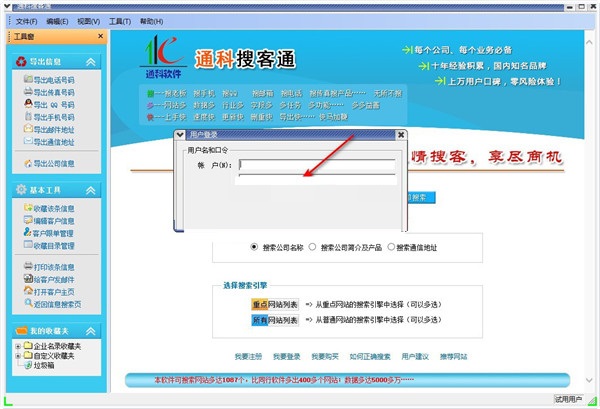This screenshot has width=600, height=409.
Task: Click 编辑客户信息 edit icon
Action: [x=28, y=220]
